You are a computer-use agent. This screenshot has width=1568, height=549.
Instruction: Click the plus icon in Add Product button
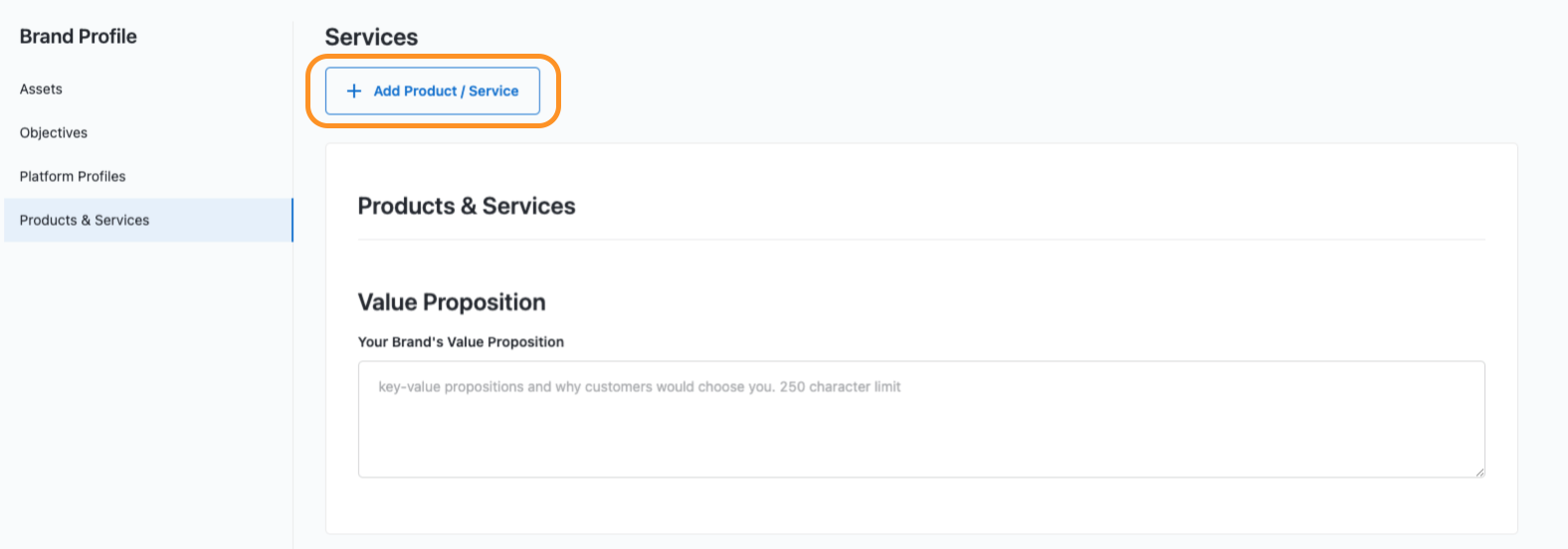pyautogui.click(x=353, y=91)
